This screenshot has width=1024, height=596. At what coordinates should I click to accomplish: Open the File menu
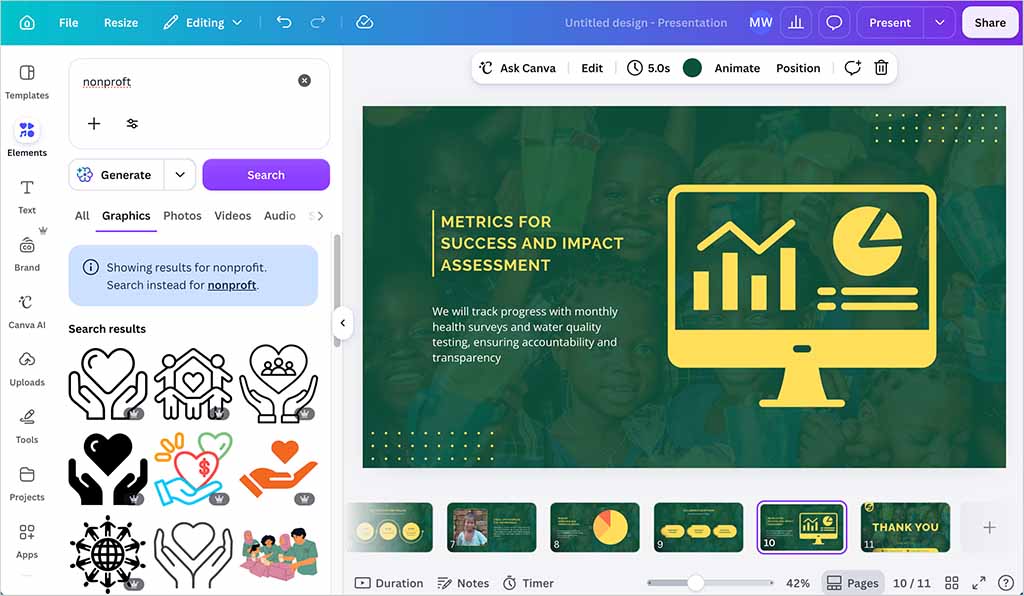pos(69,22)
